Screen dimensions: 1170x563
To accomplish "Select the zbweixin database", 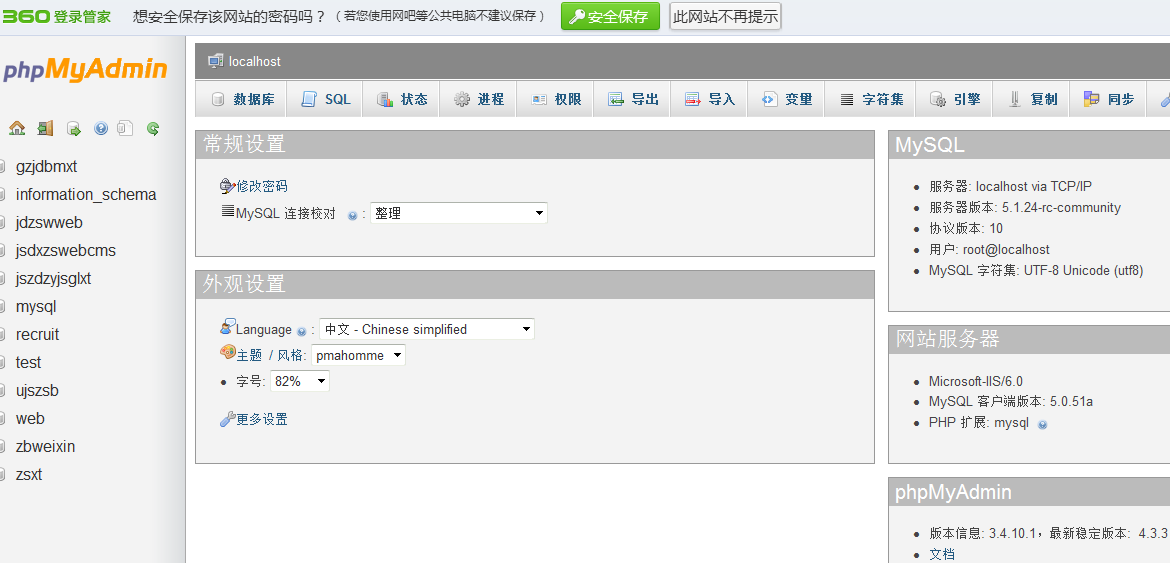I will pyautogui.click(x=46, y=447).
